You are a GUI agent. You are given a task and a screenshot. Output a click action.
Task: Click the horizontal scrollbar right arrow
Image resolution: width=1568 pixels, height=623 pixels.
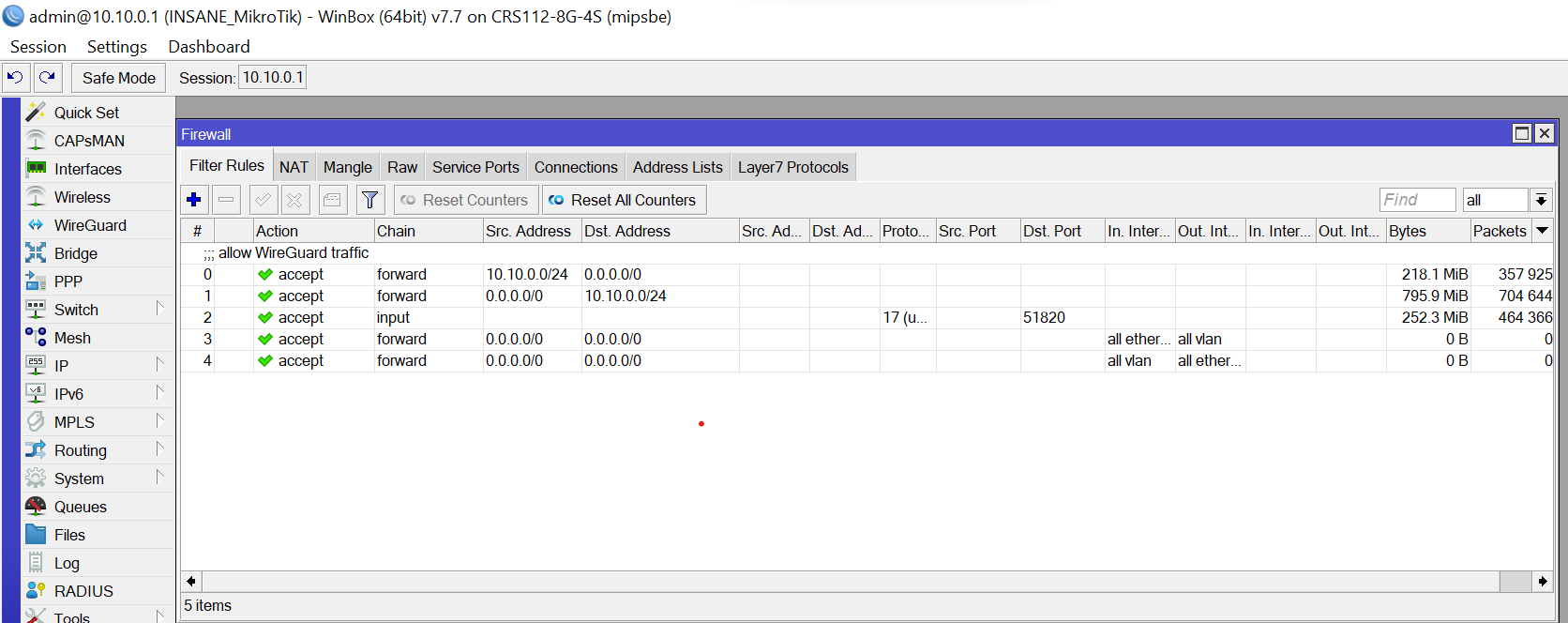1543,582
